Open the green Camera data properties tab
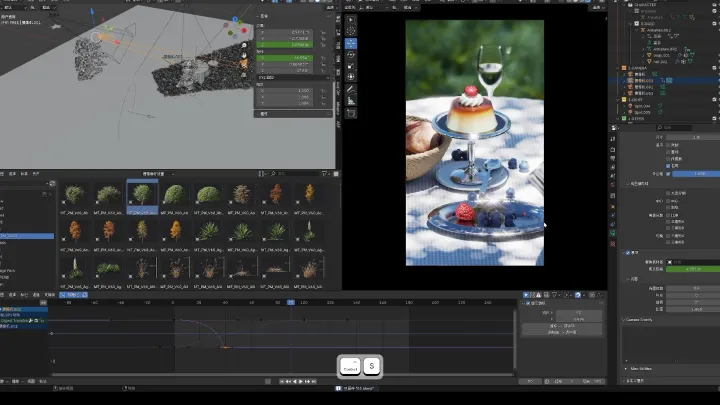720x405 pixels. [613, 233]
